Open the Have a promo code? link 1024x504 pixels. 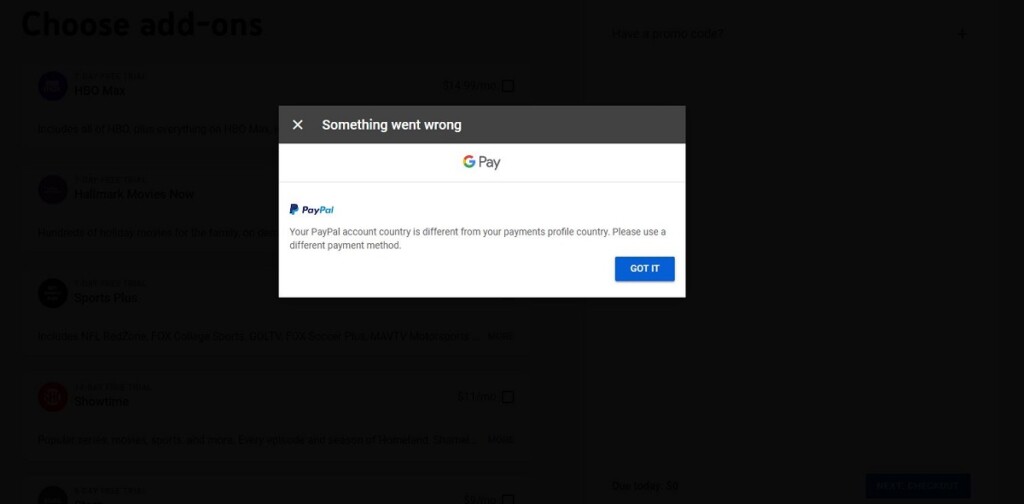[667, 33]
